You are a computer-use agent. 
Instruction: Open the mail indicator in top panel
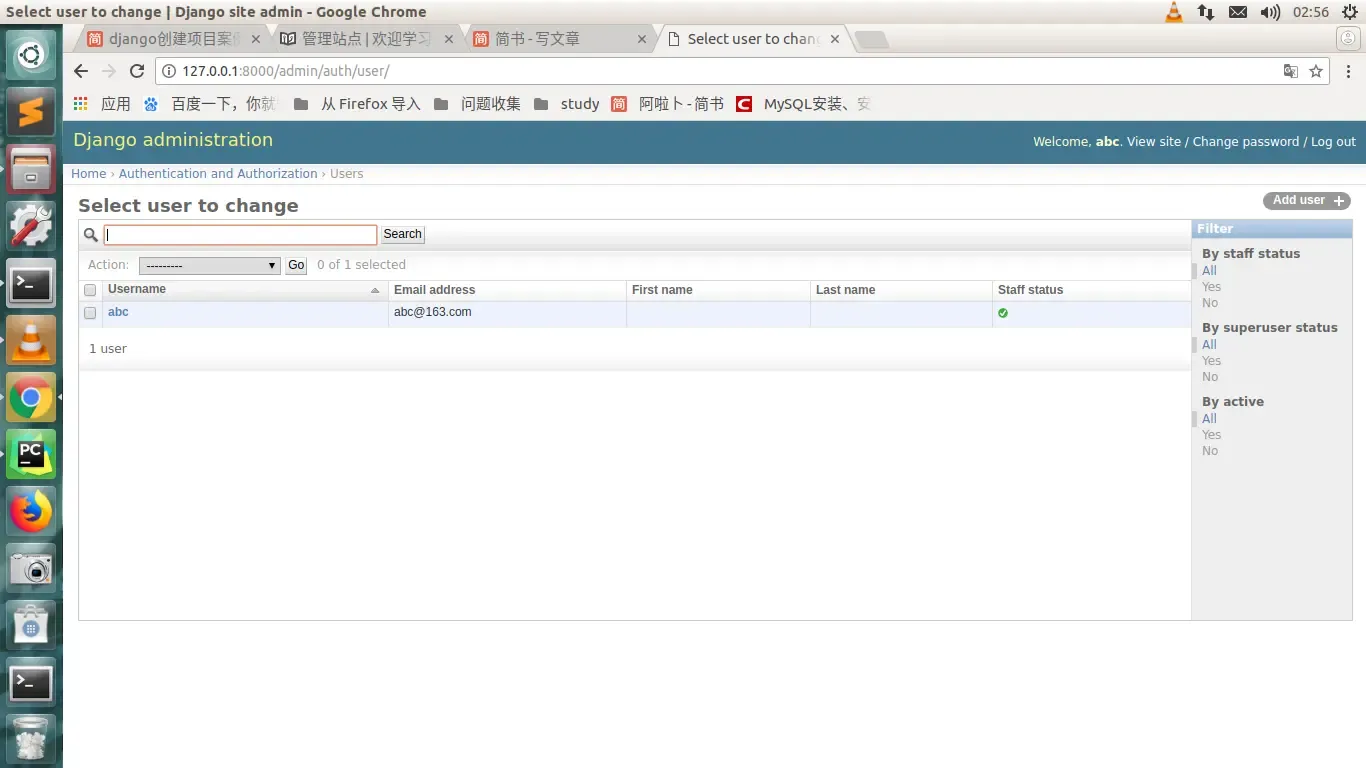1238,12
